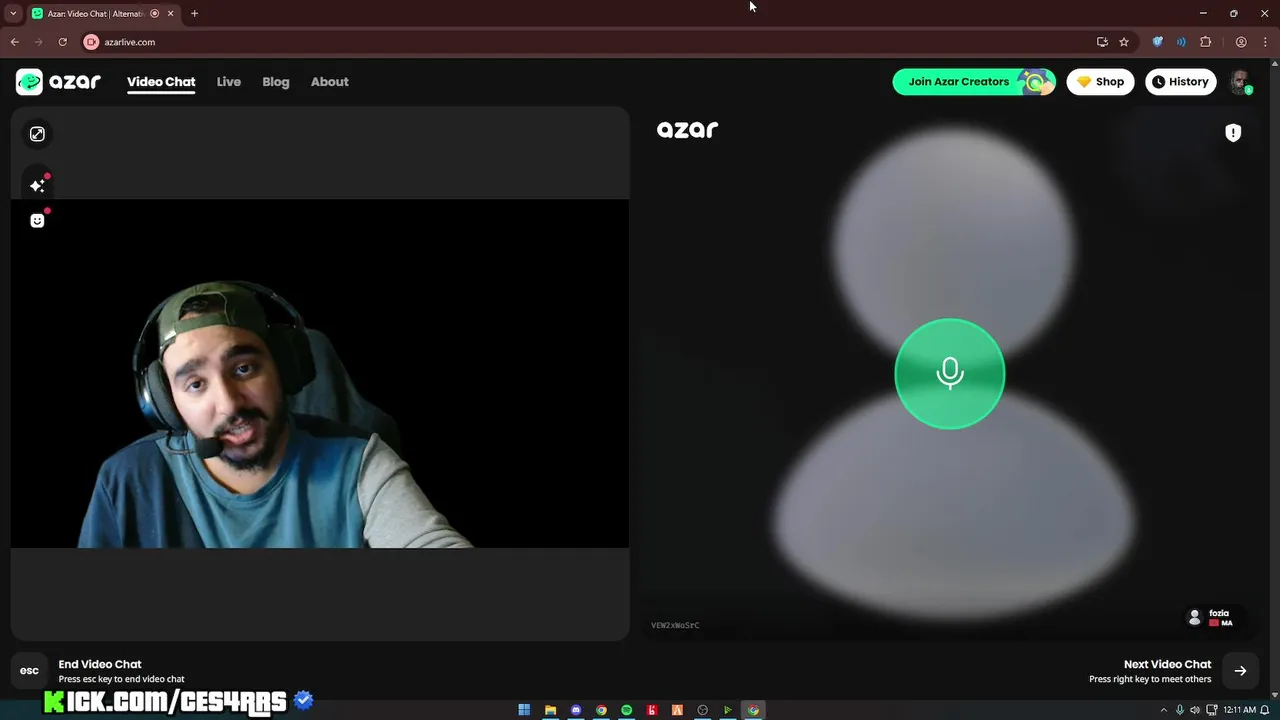Image resolution: width=1280 pixels, height=720 pixels.
Task: Click the esc key button to end chat
Action: 29,671
